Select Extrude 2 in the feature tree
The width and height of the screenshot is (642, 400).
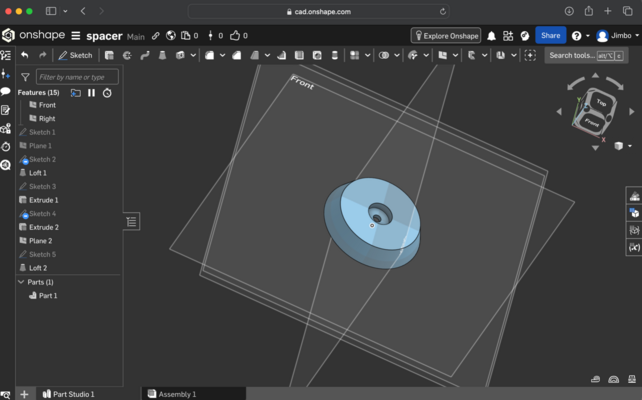[x=44, y=227]
